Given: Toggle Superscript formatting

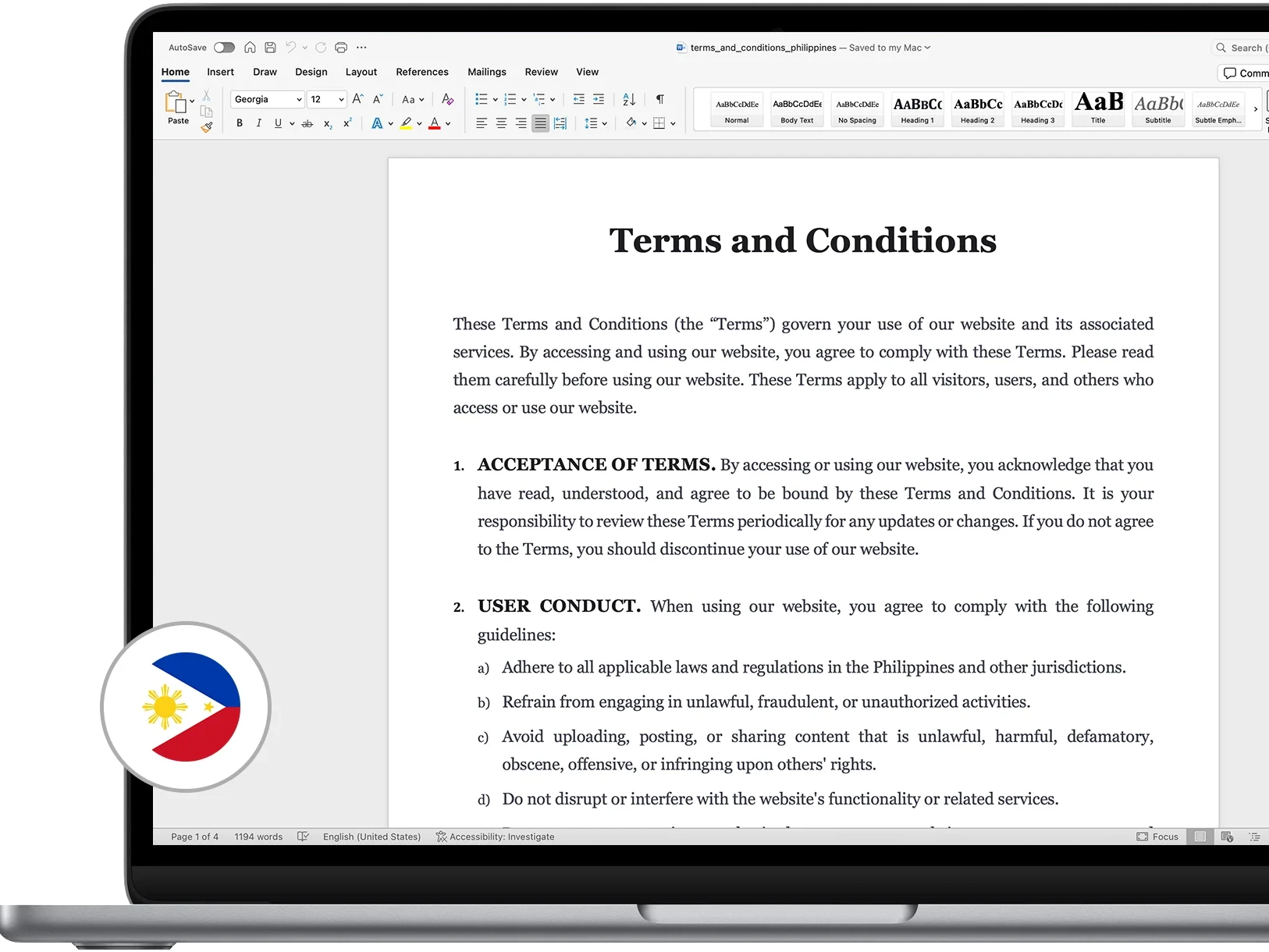Looking at the screenshot, I should (347, 123).
